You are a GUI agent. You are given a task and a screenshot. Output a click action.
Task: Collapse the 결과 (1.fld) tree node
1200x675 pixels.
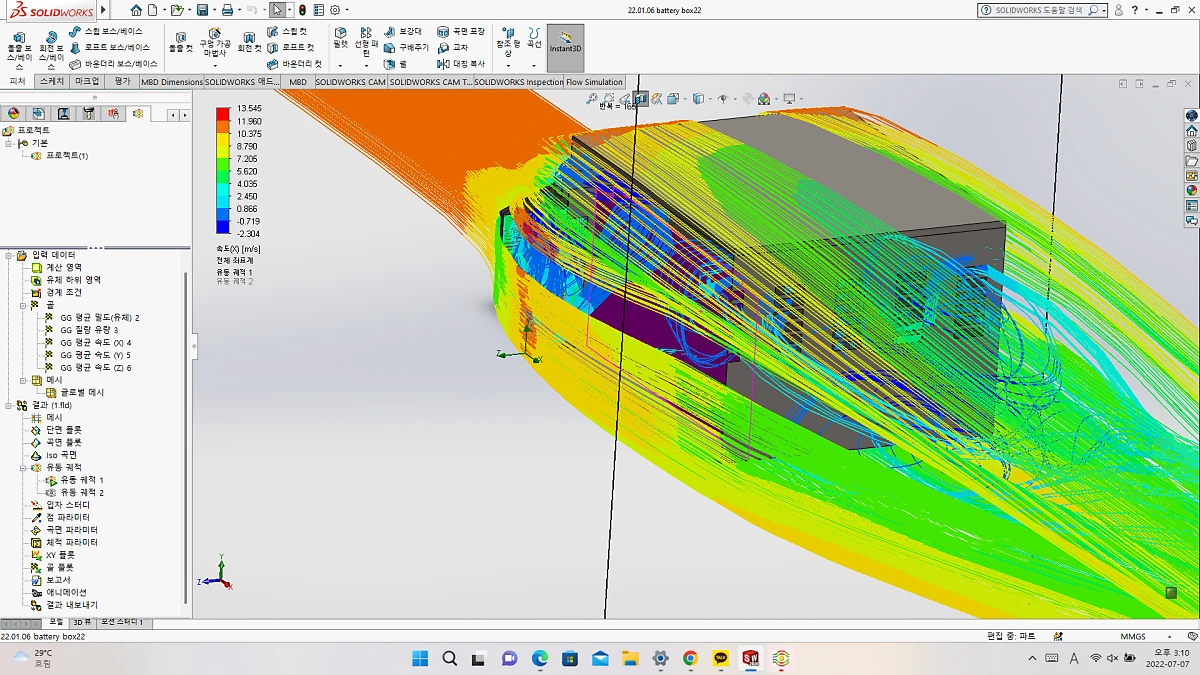pyautogui.click(x=9, y=405)
